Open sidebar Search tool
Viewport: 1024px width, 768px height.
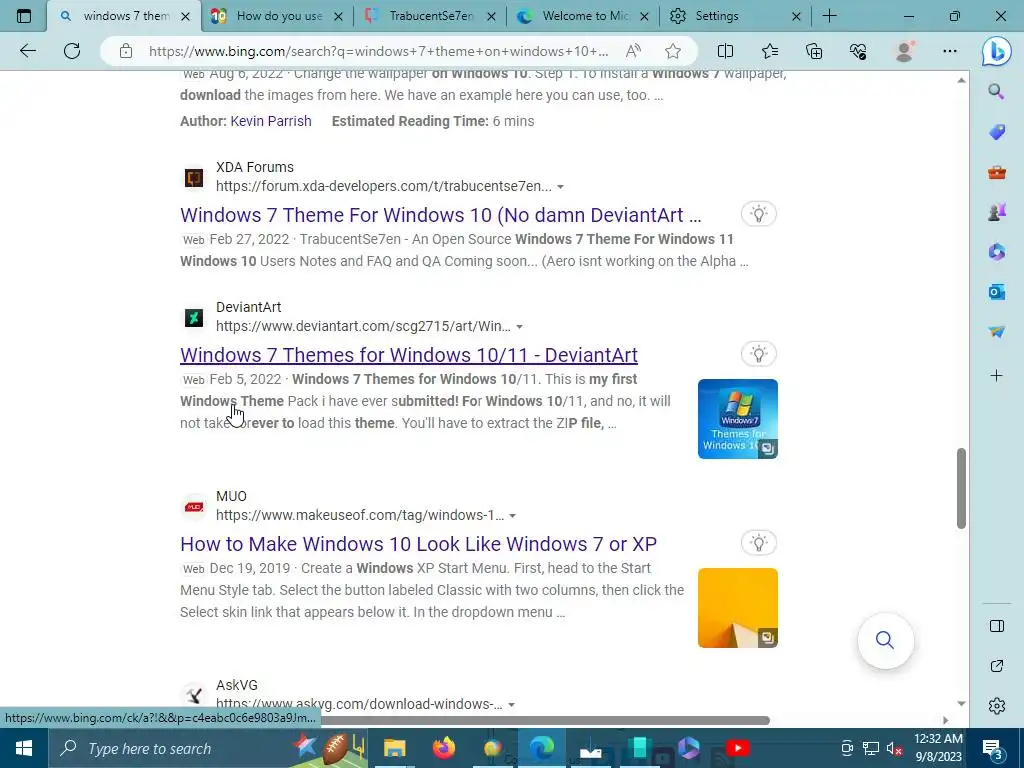click(996, 91)
